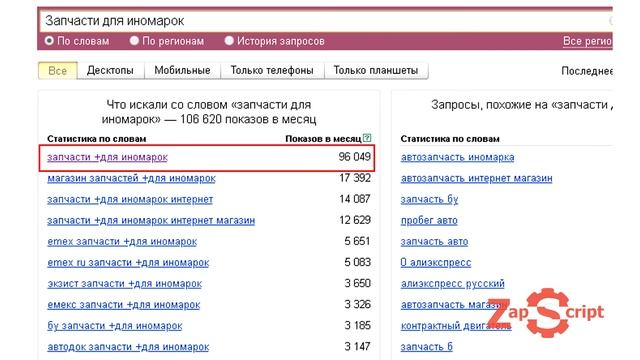This screenshot has width=640, height=360.
Task: Click the impressions value '96 049'
Action: pos(354,157)
